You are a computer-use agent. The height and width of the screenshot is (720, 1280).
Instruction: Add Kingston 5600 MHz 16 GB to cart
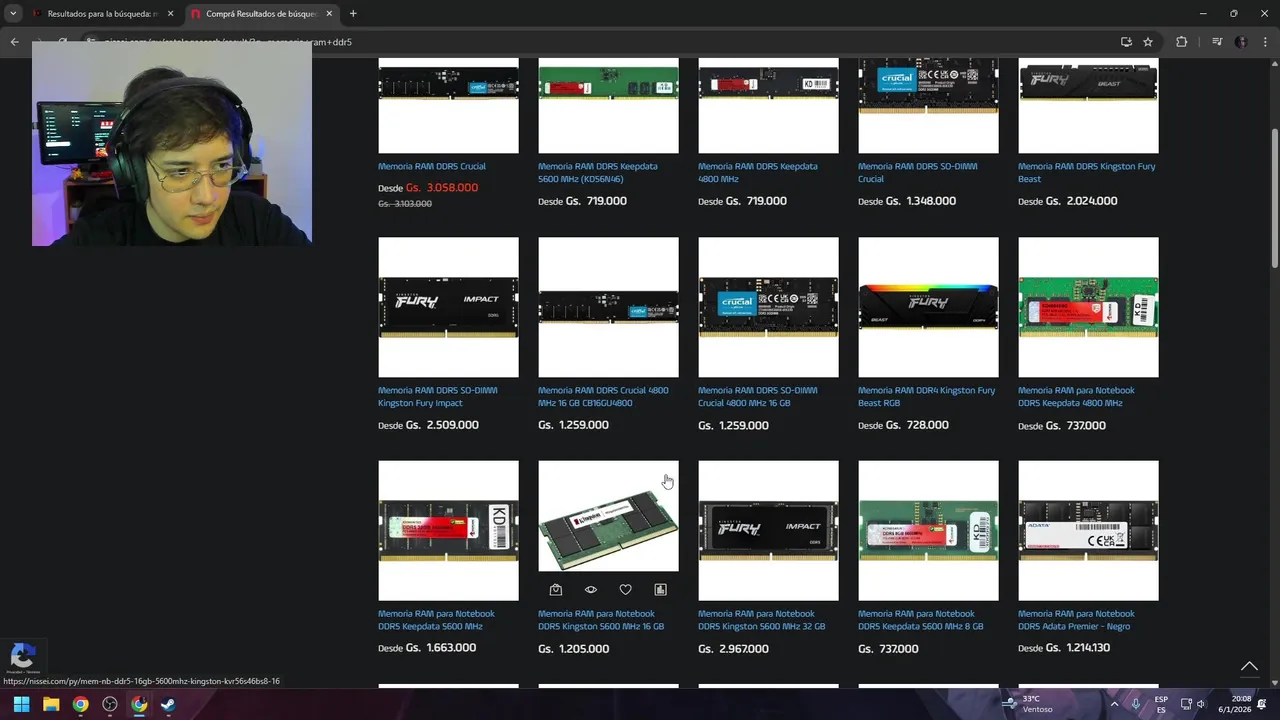click(x=556, y=590)
